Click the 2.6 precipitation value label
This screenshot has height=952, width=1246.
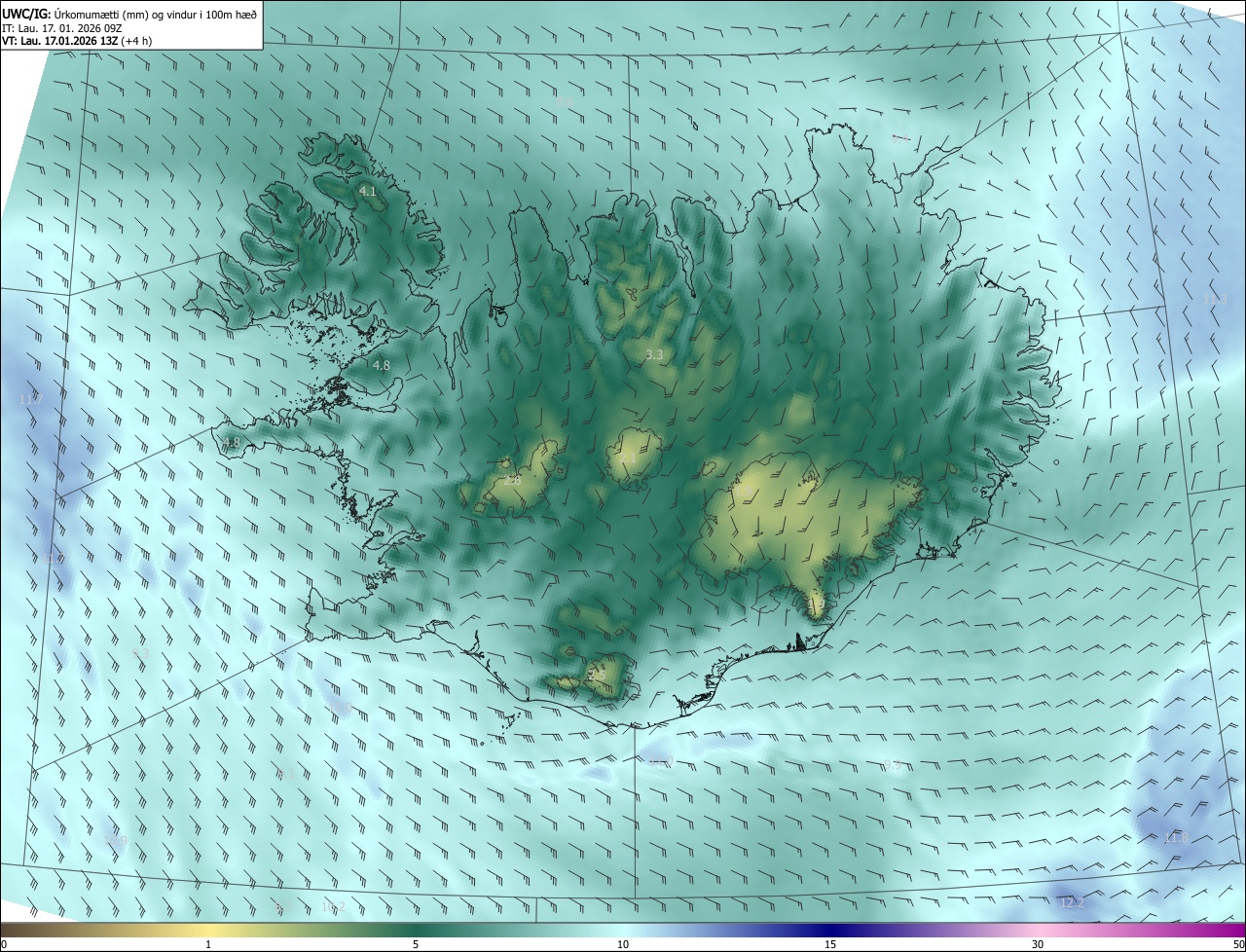(x=513, y=481)
